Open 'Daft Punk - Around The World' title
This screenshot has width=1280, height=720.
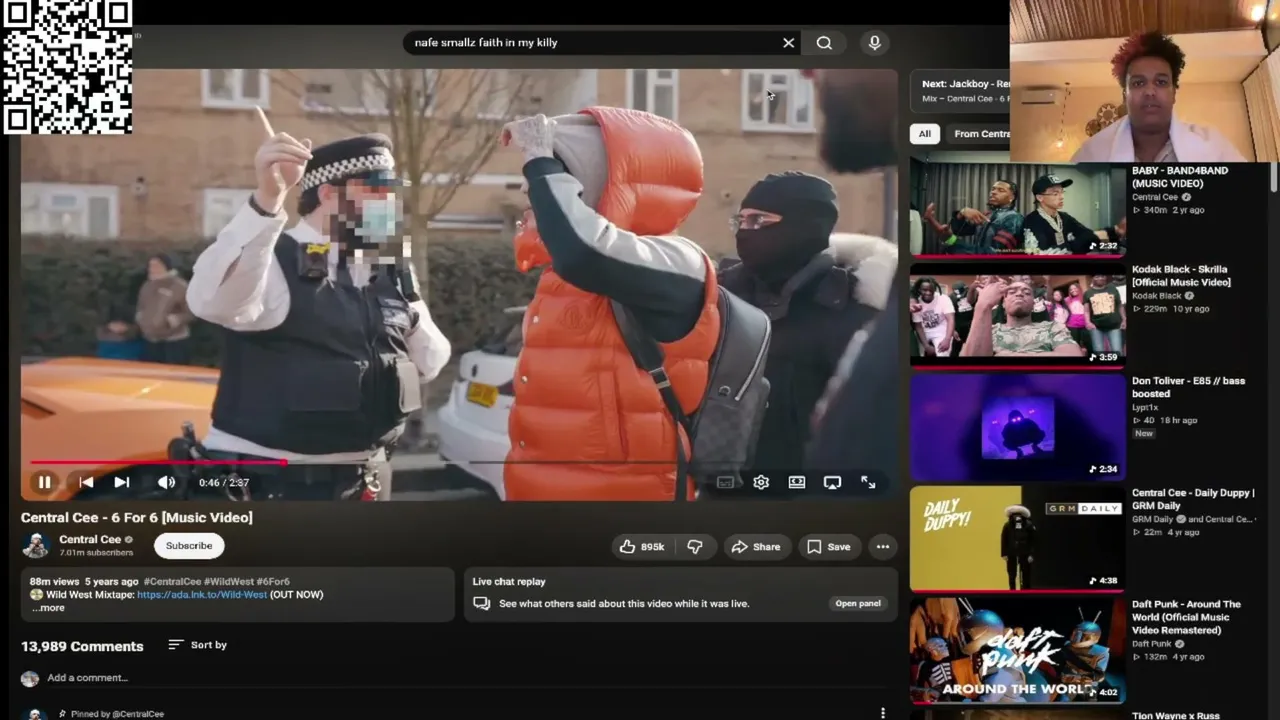(1186, 617)
